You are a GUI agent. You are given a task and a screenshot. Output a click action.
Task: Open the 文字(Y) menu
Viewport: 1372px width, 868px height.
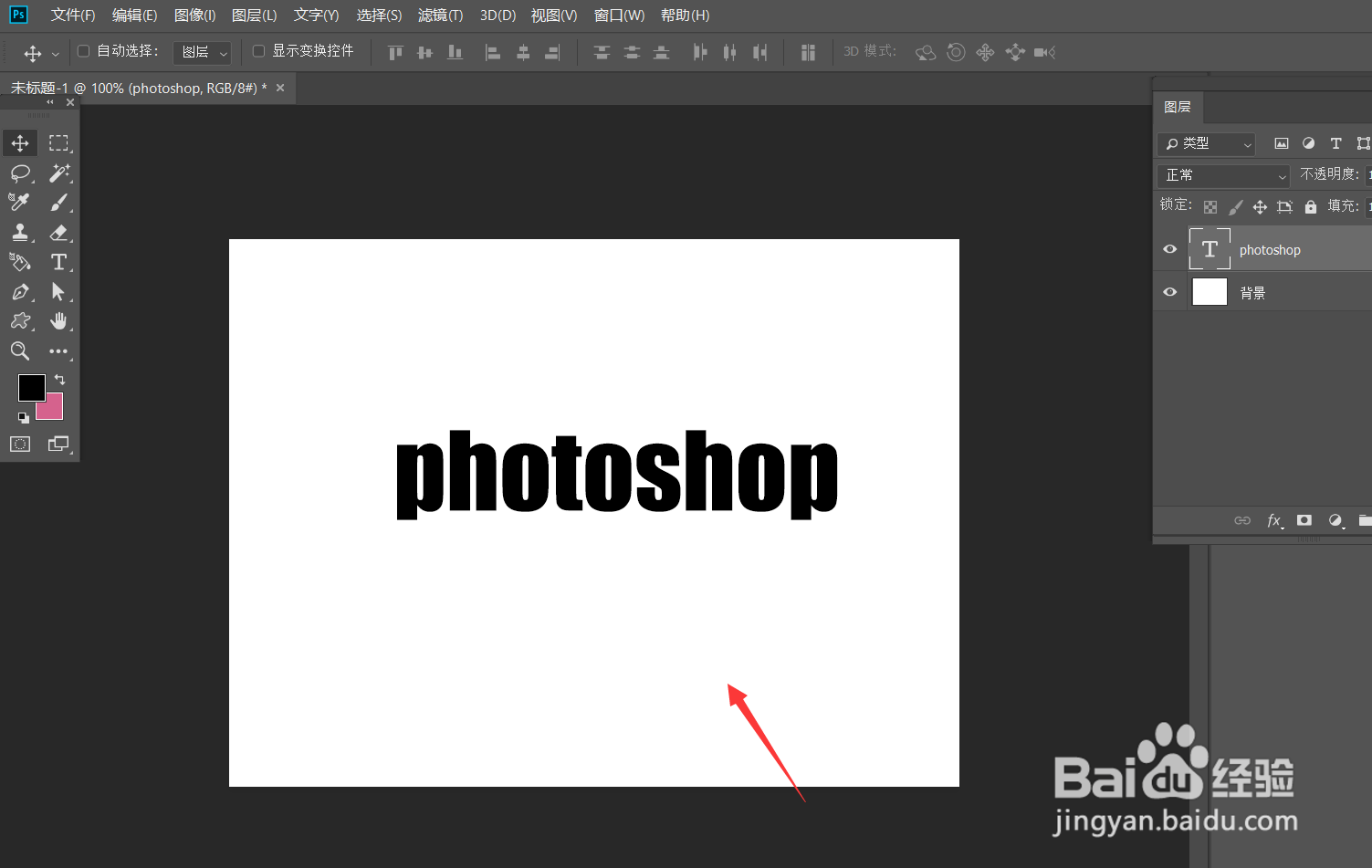(316, 16)
